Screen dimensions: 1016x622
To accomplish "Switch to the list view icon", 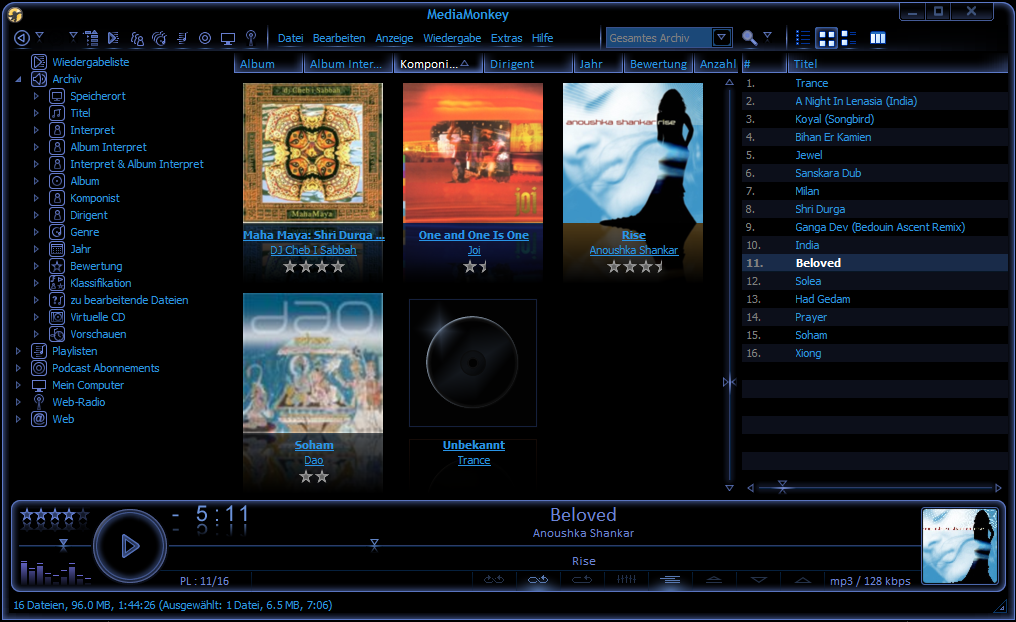I will pos(802,38).
